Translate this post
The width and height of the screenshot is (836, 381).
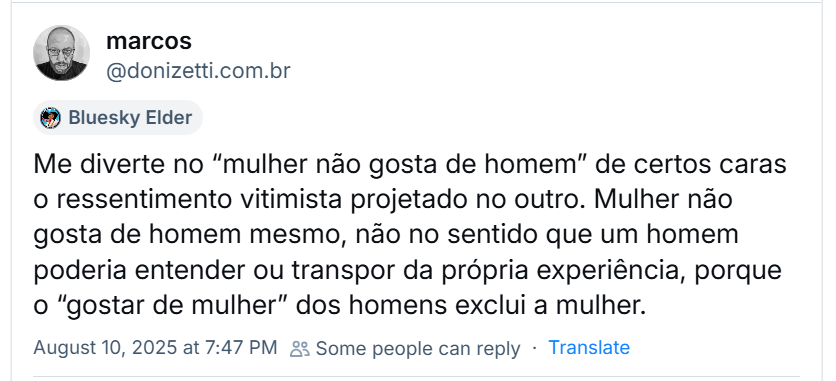tap(589, 348)
